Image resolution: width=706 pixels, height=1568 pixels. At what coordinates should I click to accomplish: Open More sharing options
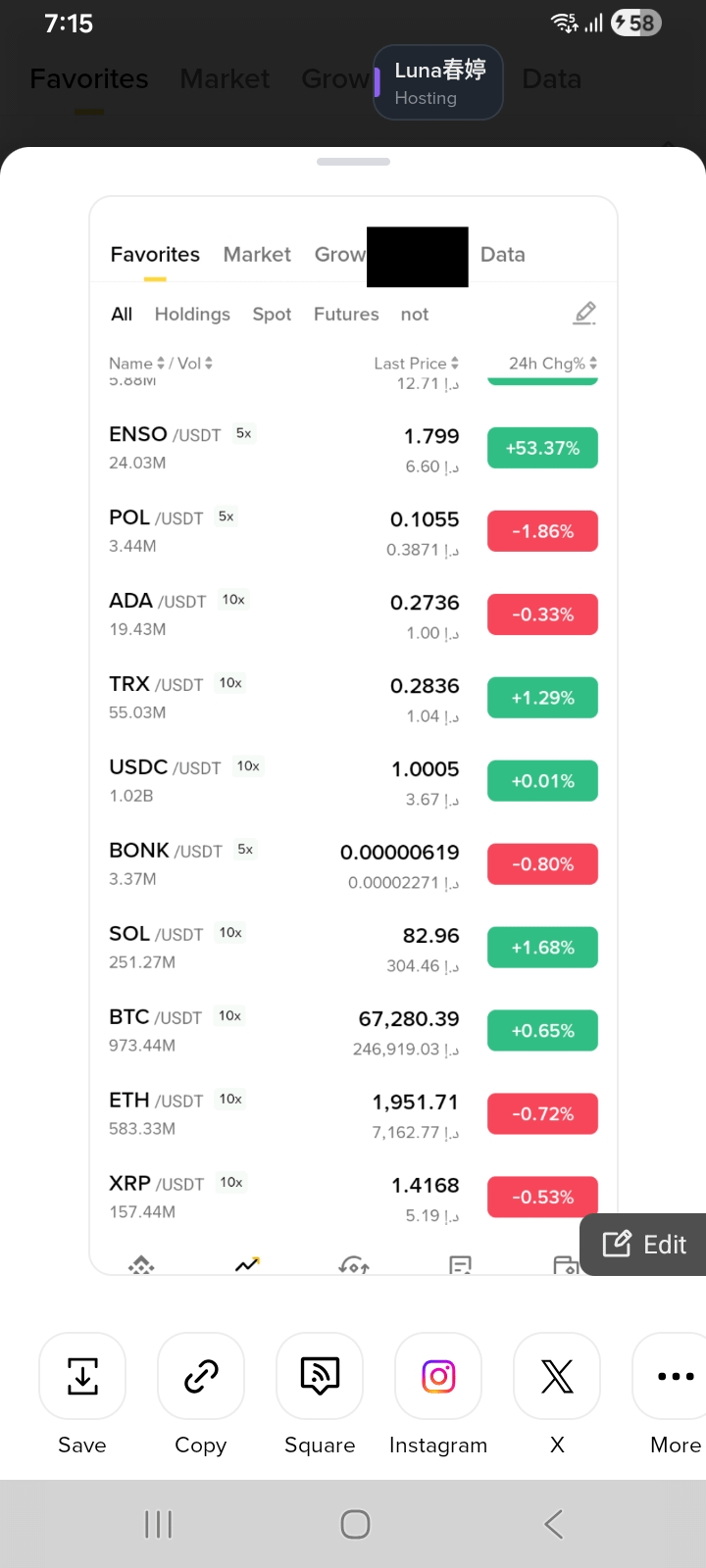tap(676, 1376)
